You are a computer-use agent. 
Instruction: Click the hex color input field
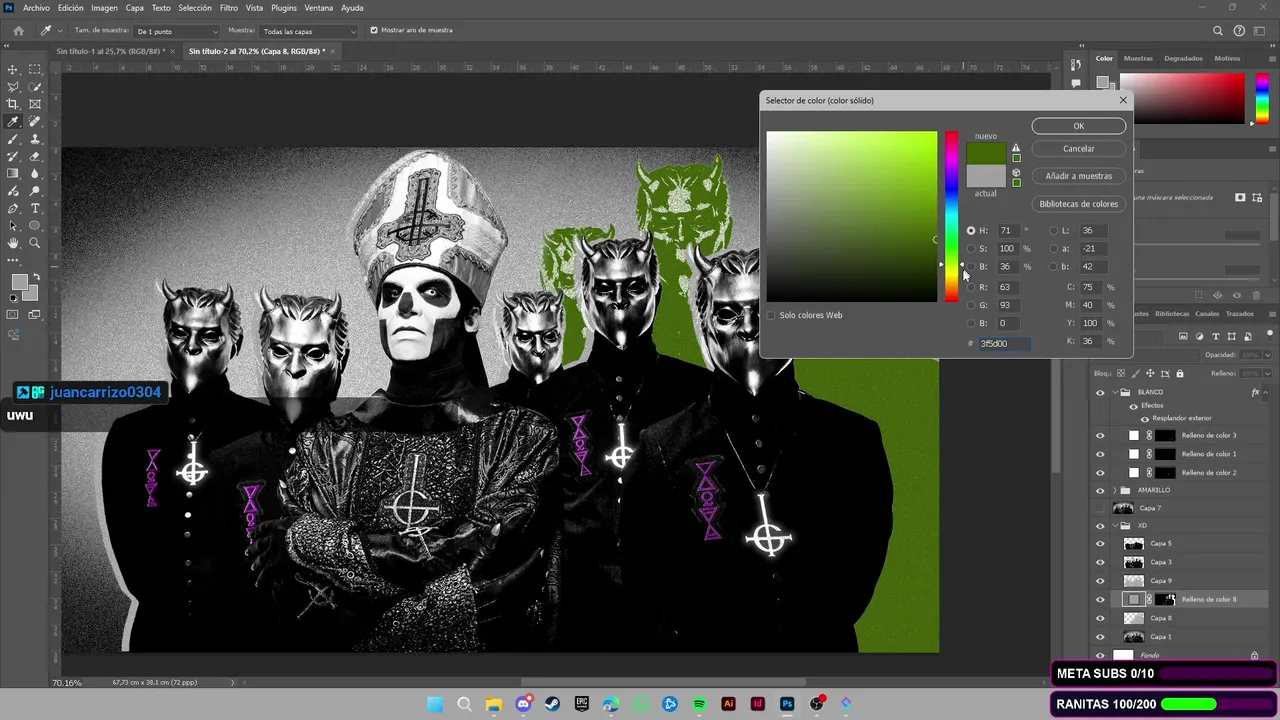1003,343
